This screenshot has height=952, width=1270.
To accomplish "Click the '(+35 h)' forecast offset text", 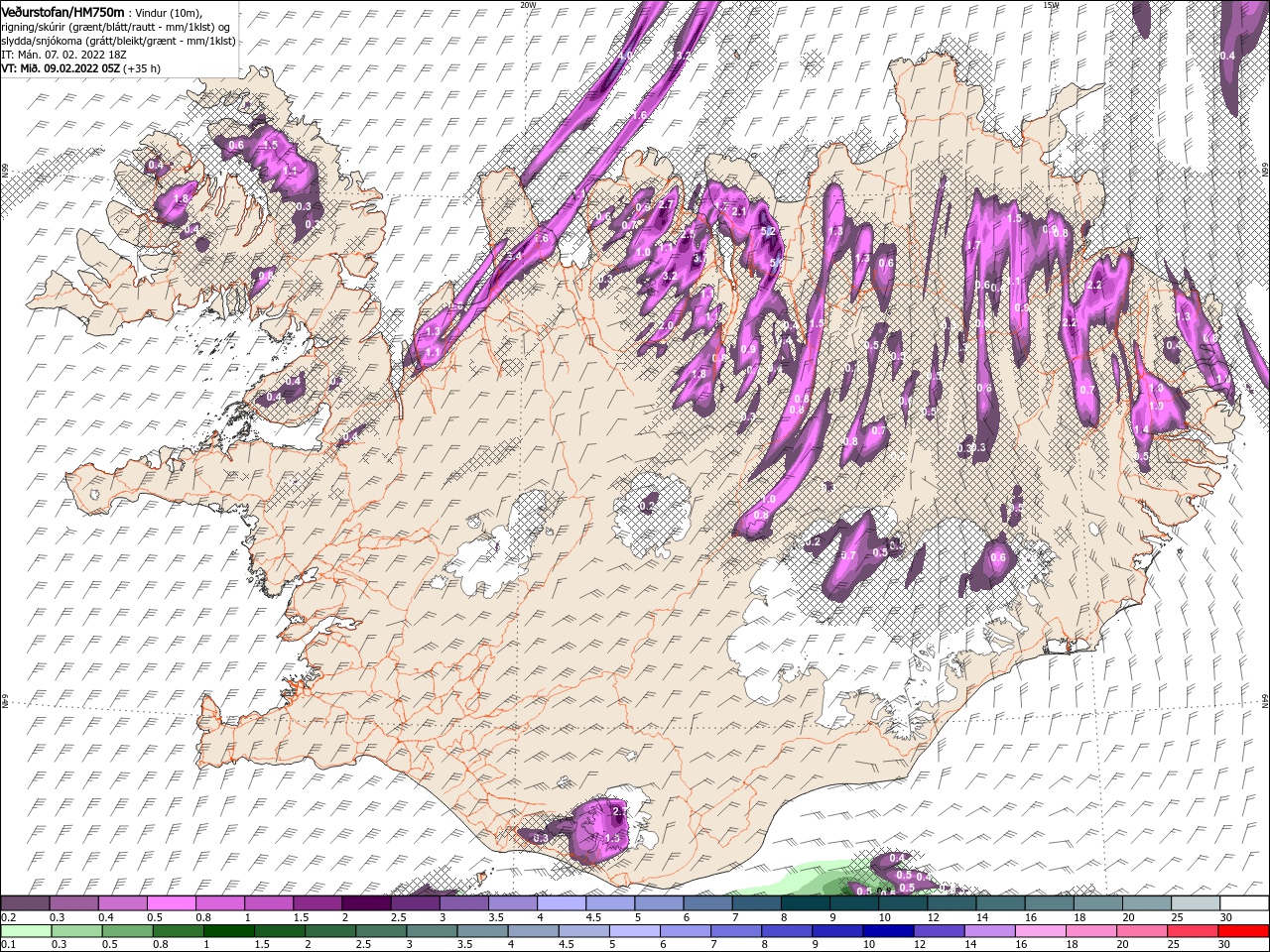I will coord(142,68).
